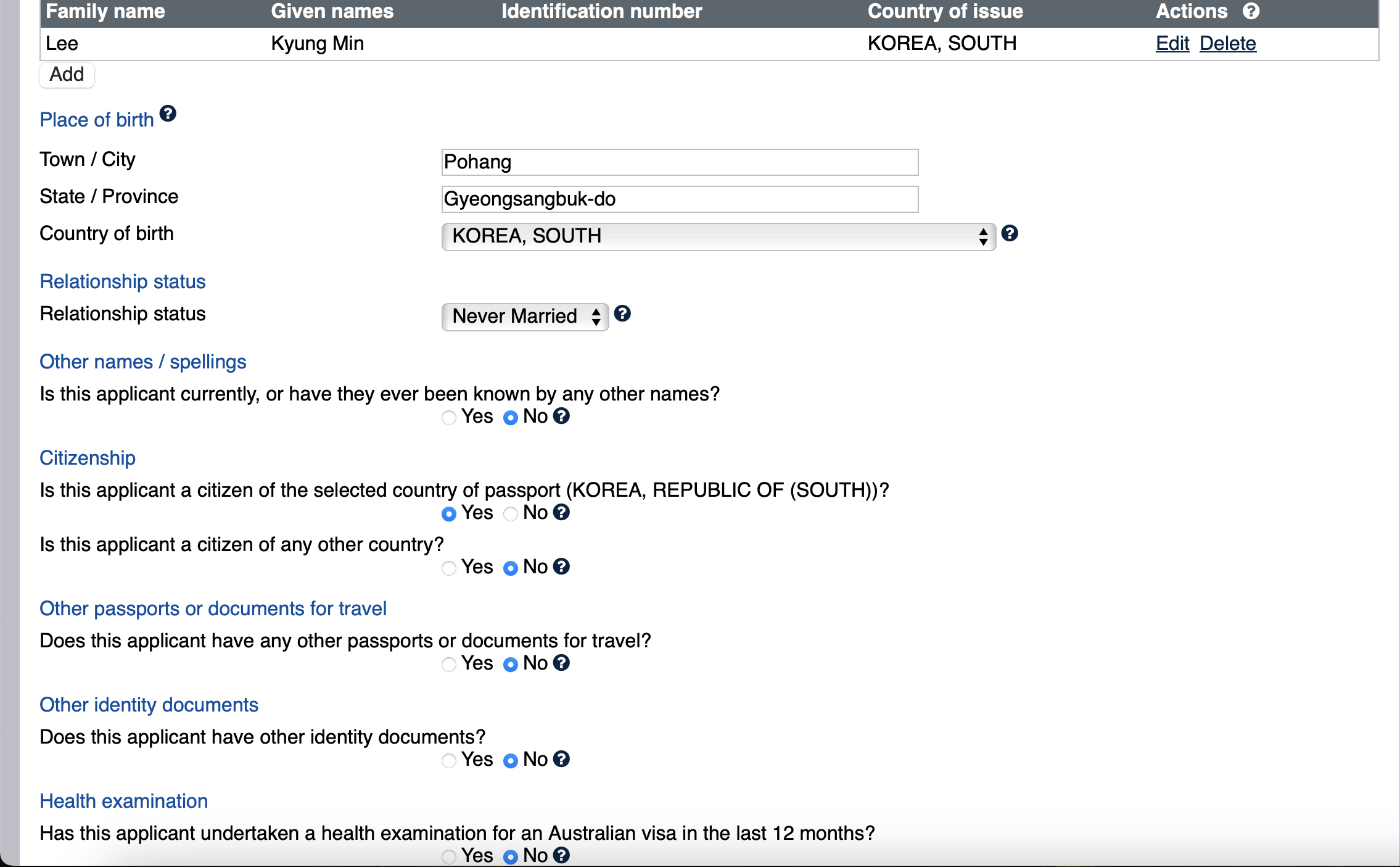Select No for citizen of passport country
1400x867 pixels.
(511, 514)
